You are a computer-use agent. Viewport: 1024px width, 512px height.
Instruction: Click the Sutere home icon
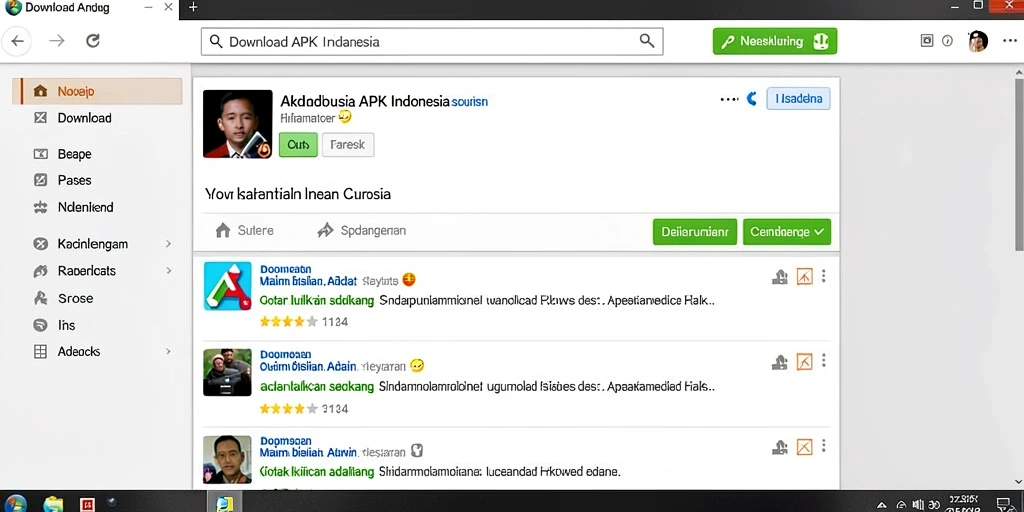point(223,231)
